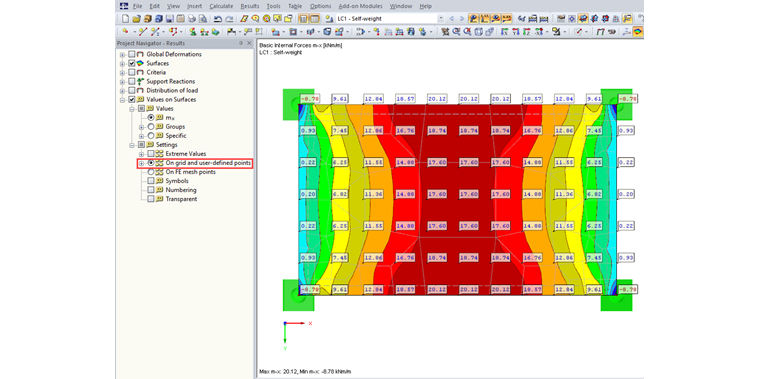Enable the Extreme Values checkbox
Viewport: 760px width, 379px height.
pyautogui.click(x=151, y=154)
